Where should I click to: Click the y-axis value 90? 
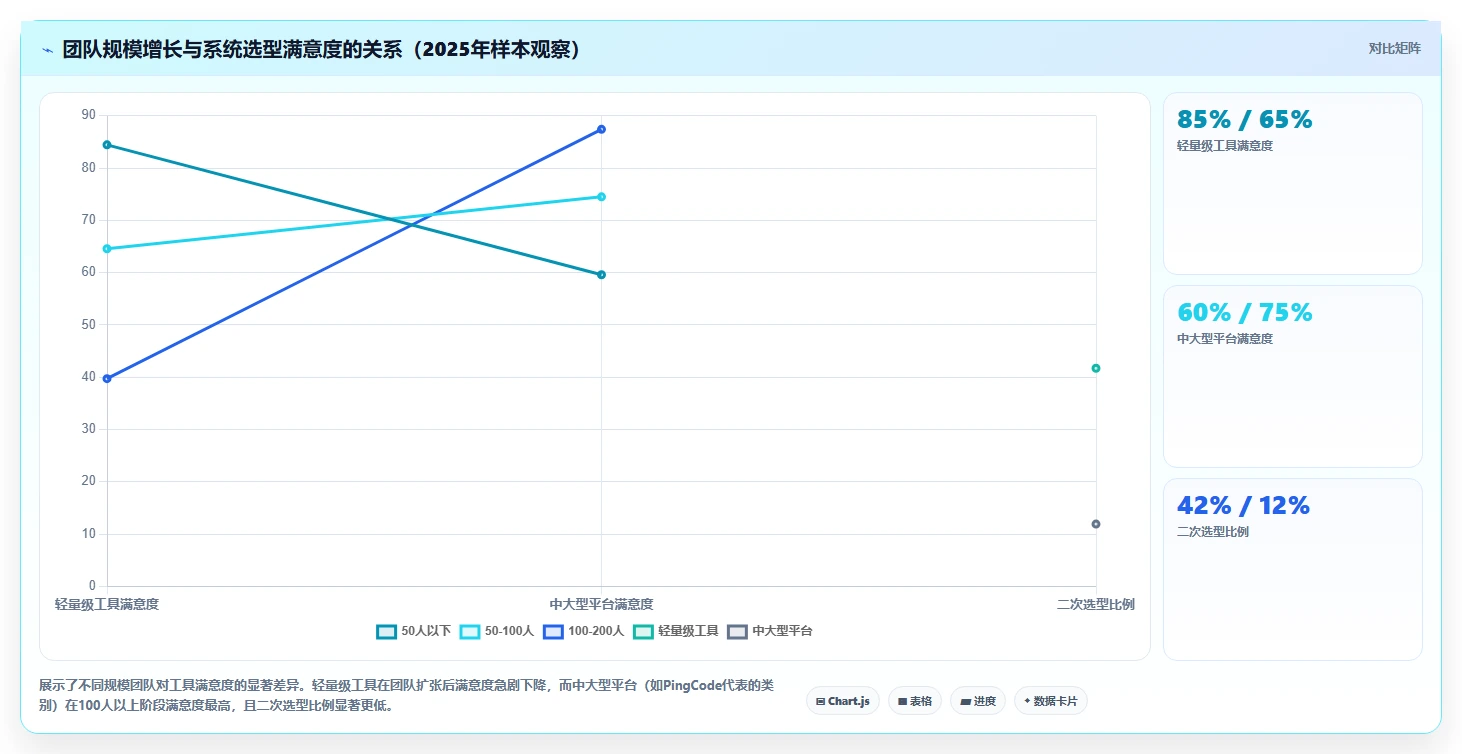(x=88, y=115)
